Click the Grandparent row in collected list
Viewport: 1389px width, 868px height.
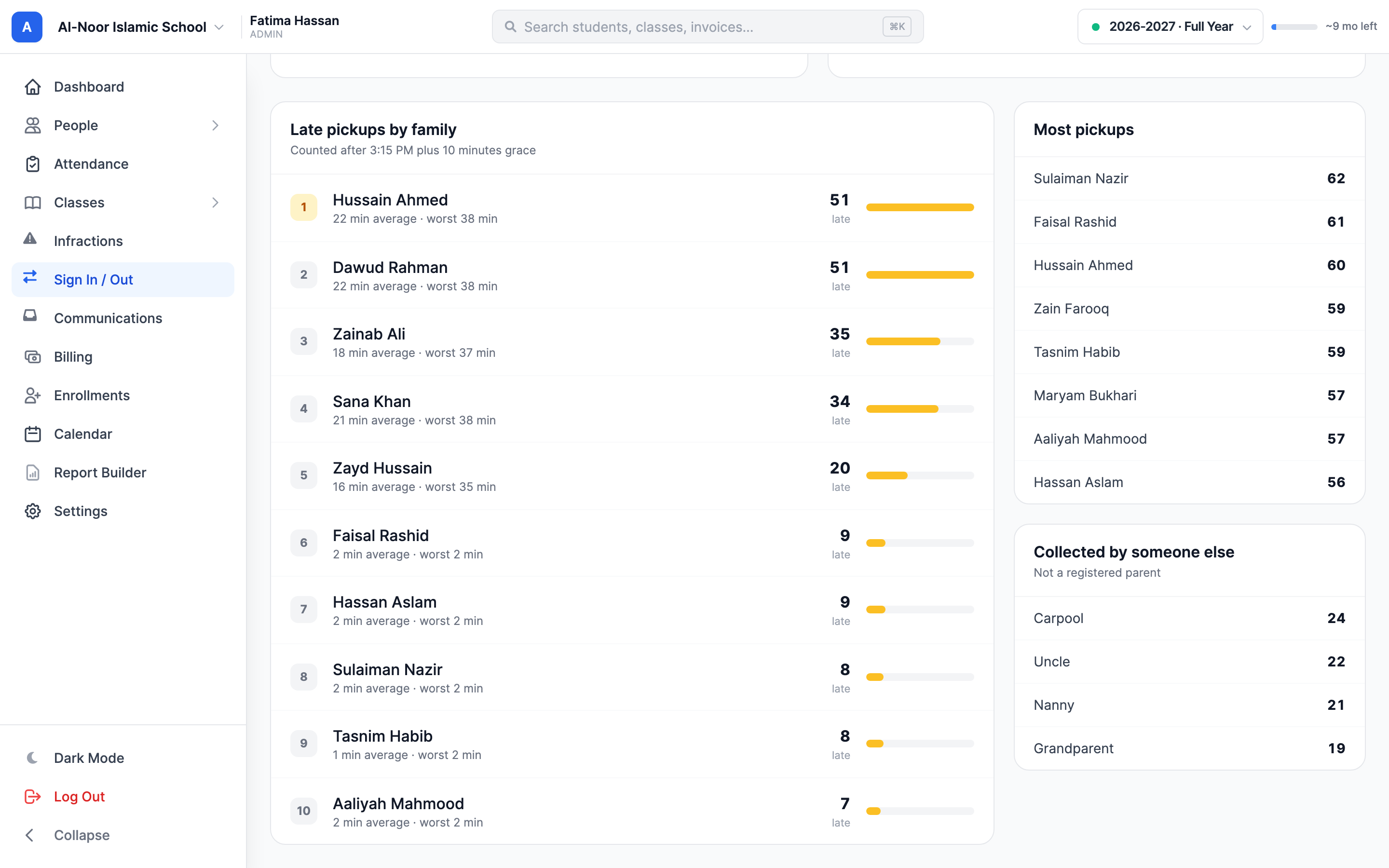[x=1189, y=748]
